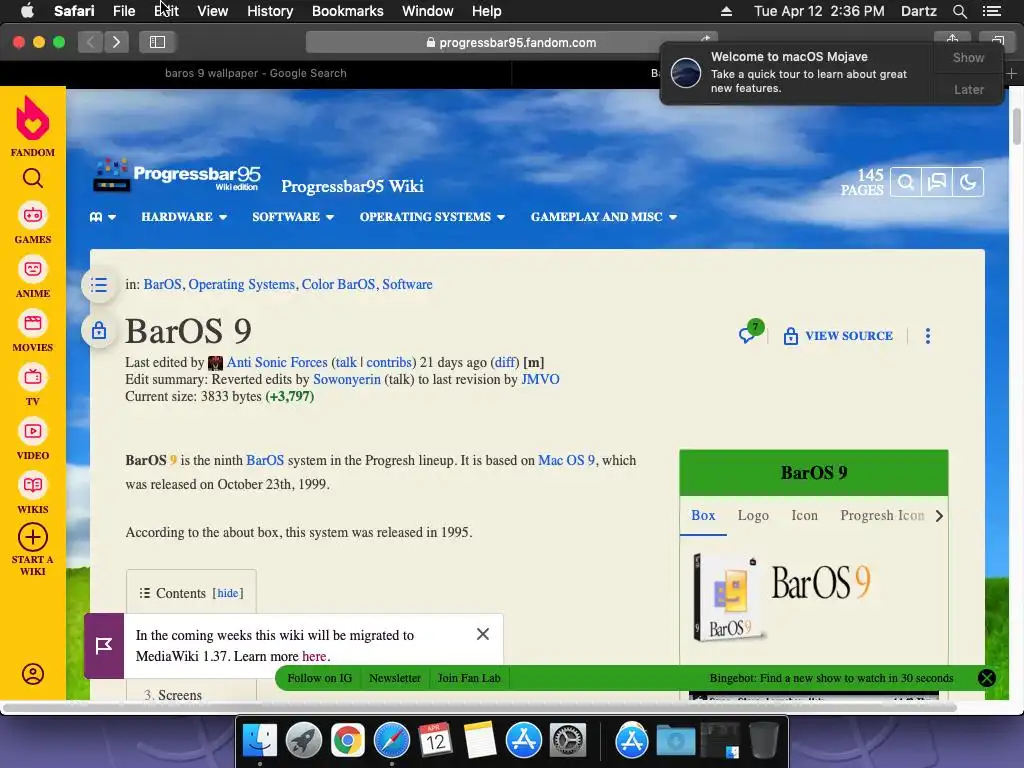
Task: Click the Progressbar95 wiki logo
Action: click(x=176, y=176)
